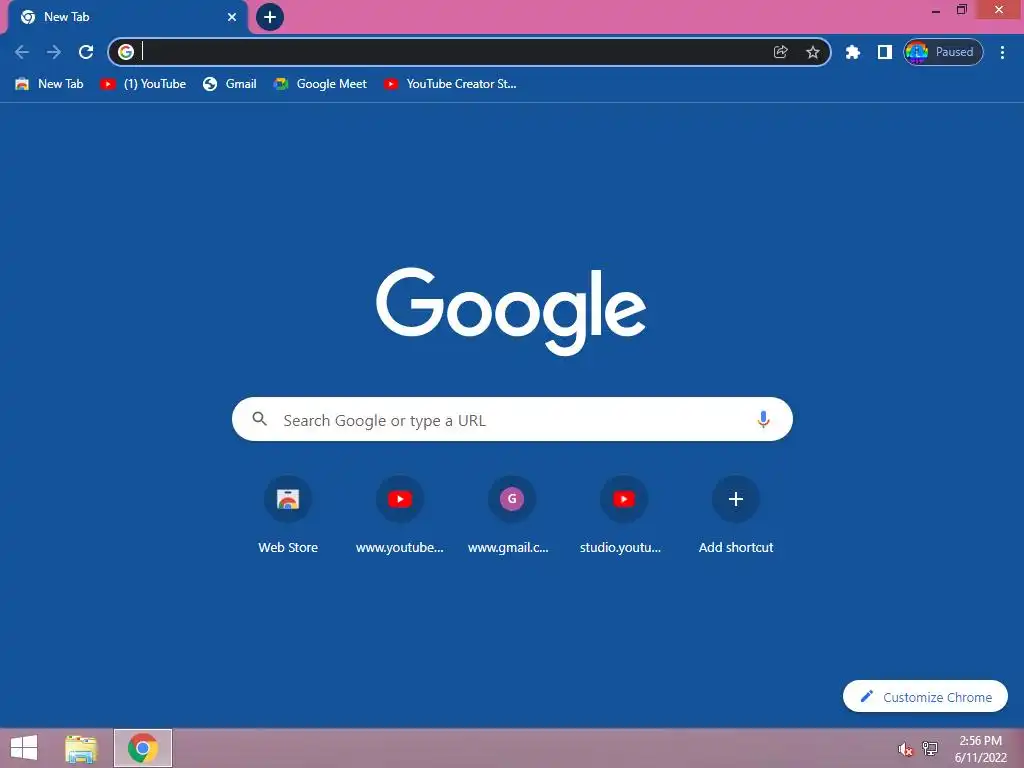Click the Chrome taskbar icon
Screen dimensions: 1024x768
click(143, 748)
